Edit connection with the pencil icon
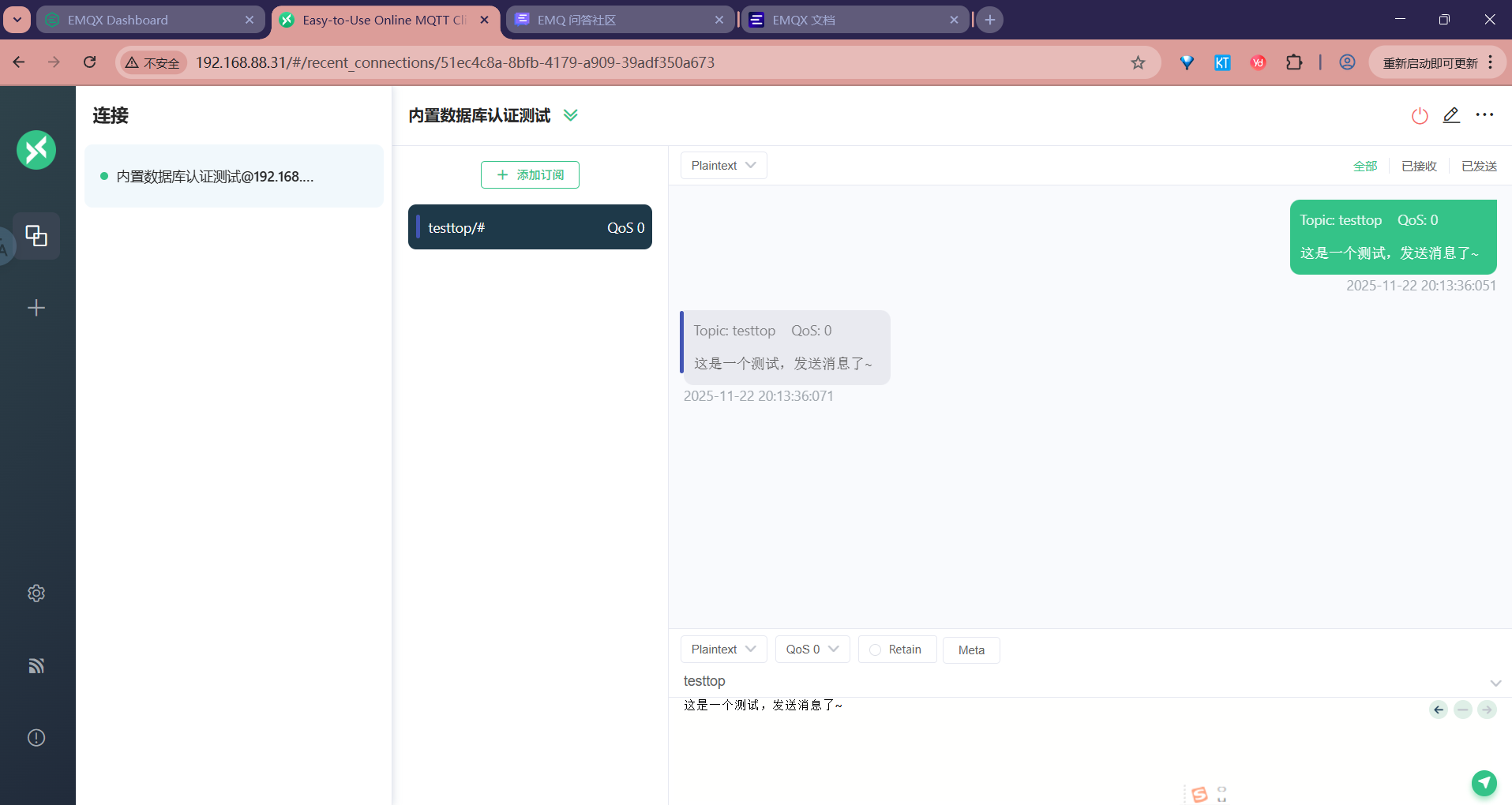 point(1451,115)
